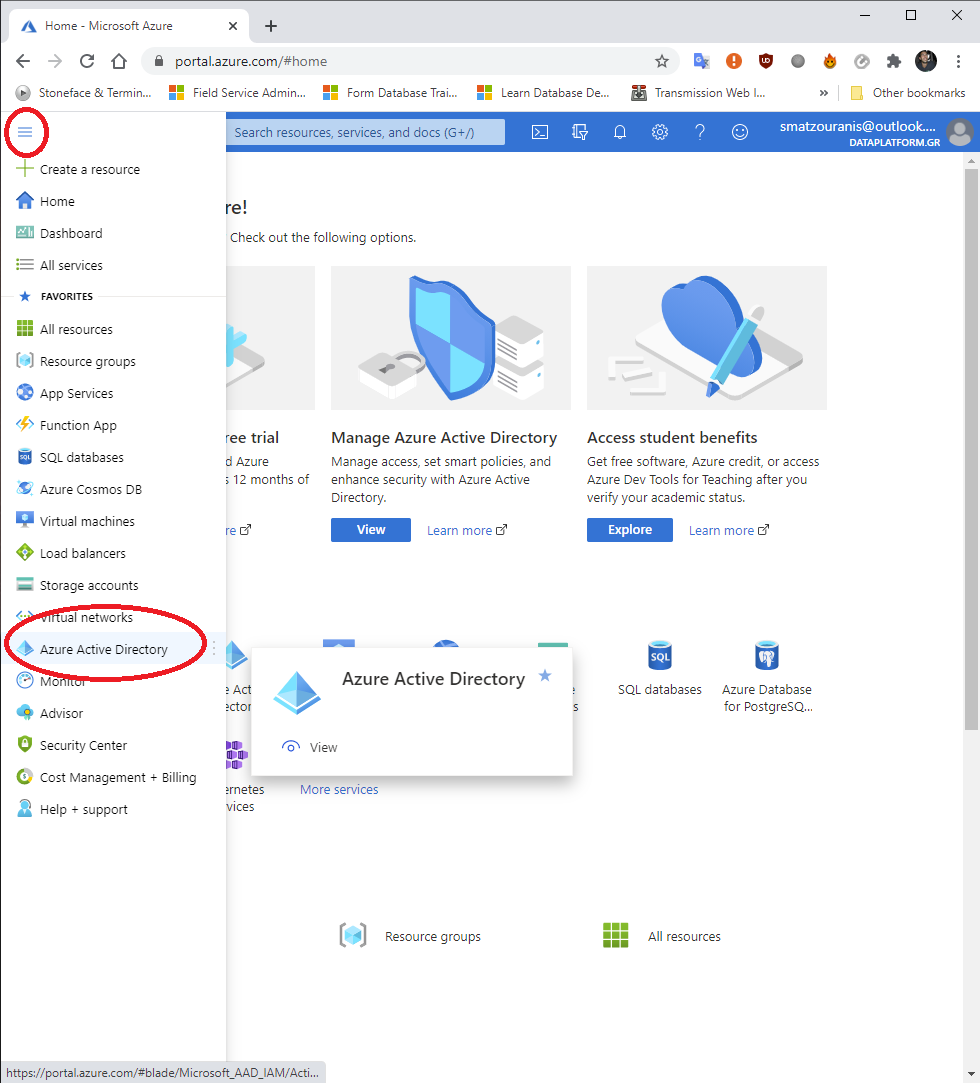Image resolution: width=980 pixels, height=1083 pixels.
Task: Show hidden bookmarks with the chevron
Action: coord(823,92)
